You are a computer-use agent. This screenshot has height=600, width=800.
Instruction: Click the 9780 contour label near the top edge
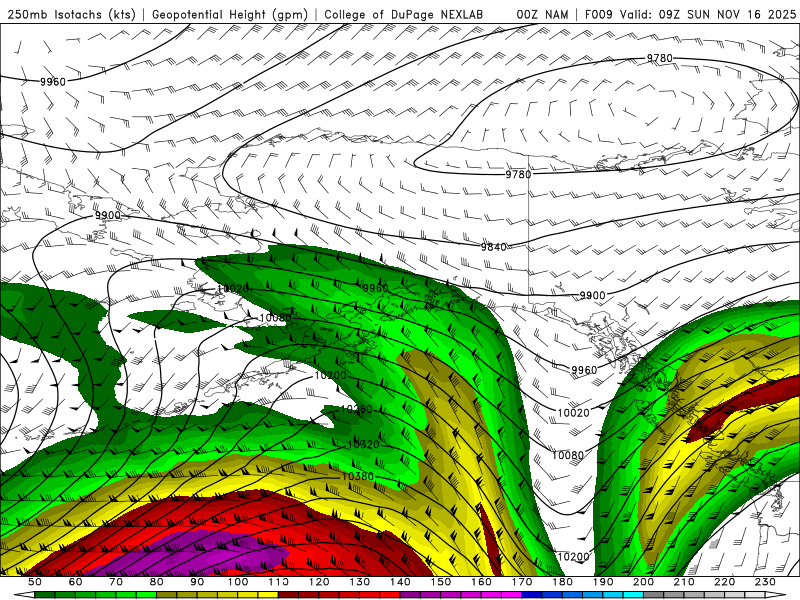(660, 58)
